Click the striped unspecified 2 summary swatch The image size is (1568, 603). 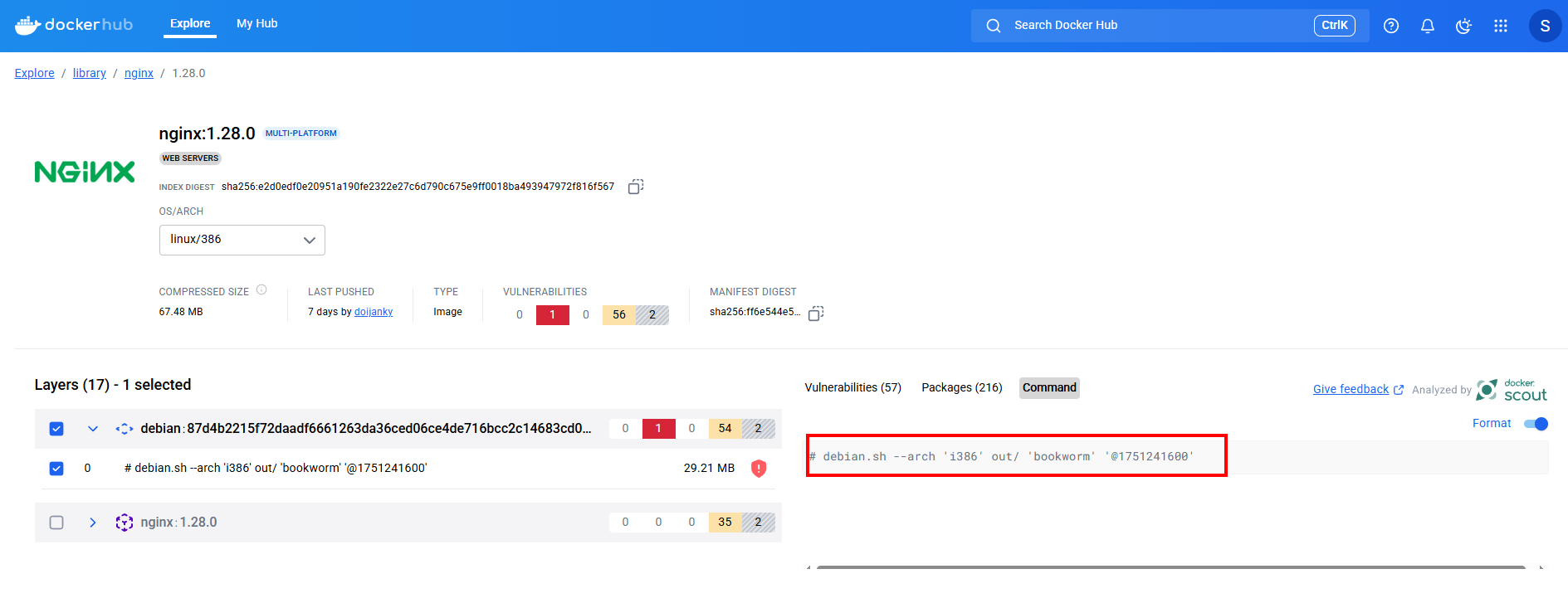652,315
